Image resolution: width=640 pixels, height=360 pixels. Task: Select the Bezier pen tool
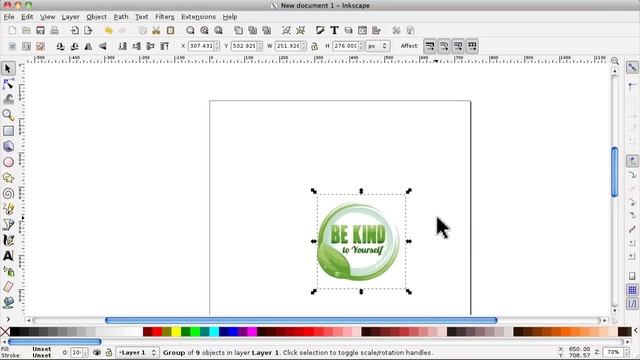(8, 224)
